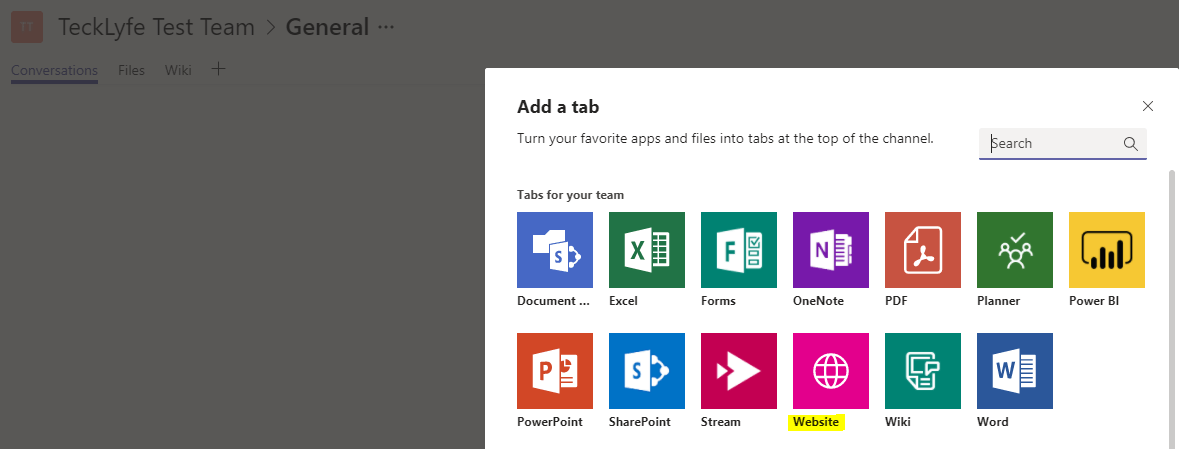Choose the Word app icon

pos(1014,371)
